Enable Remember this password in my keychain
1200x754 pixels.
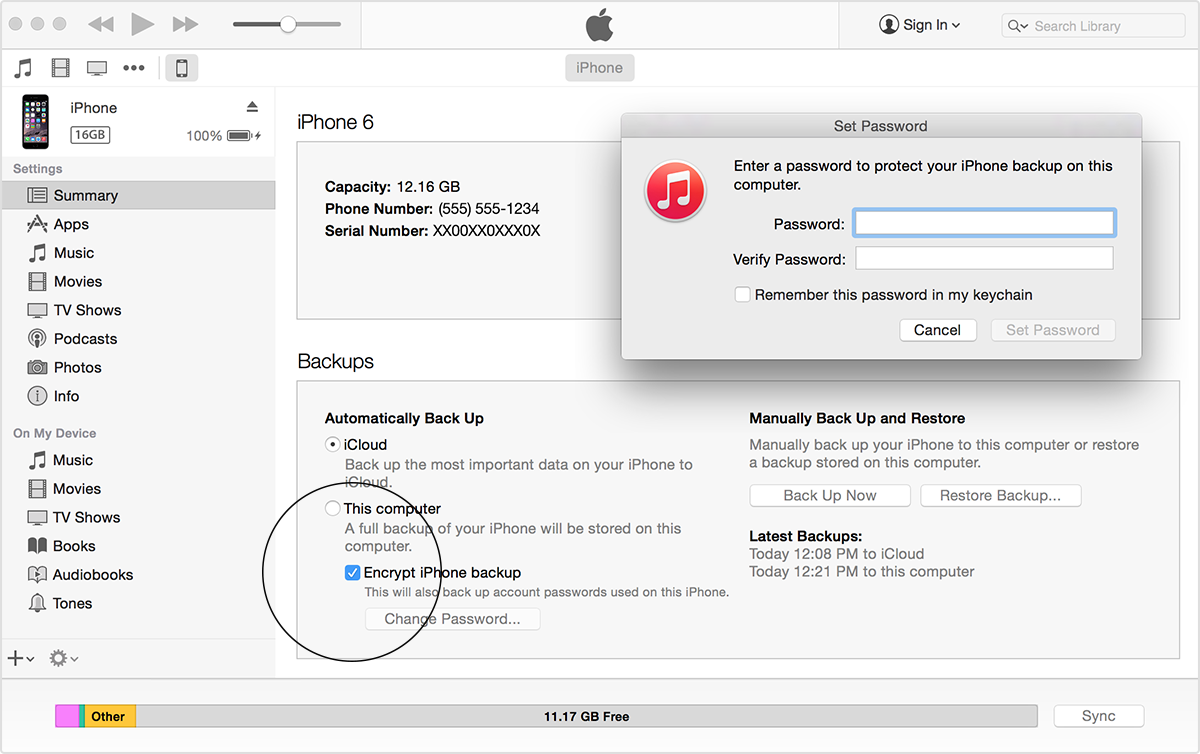tap(742, 295)
